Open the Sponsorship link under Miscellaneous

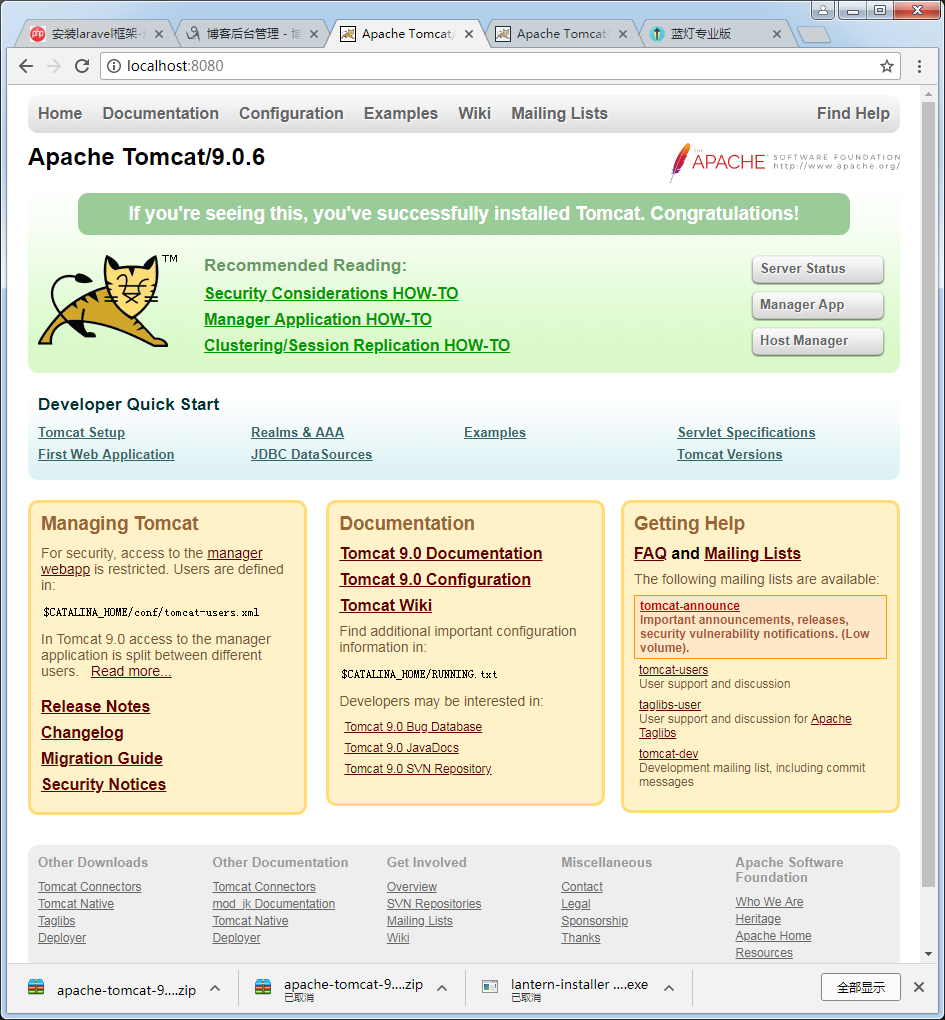[594, 921]
